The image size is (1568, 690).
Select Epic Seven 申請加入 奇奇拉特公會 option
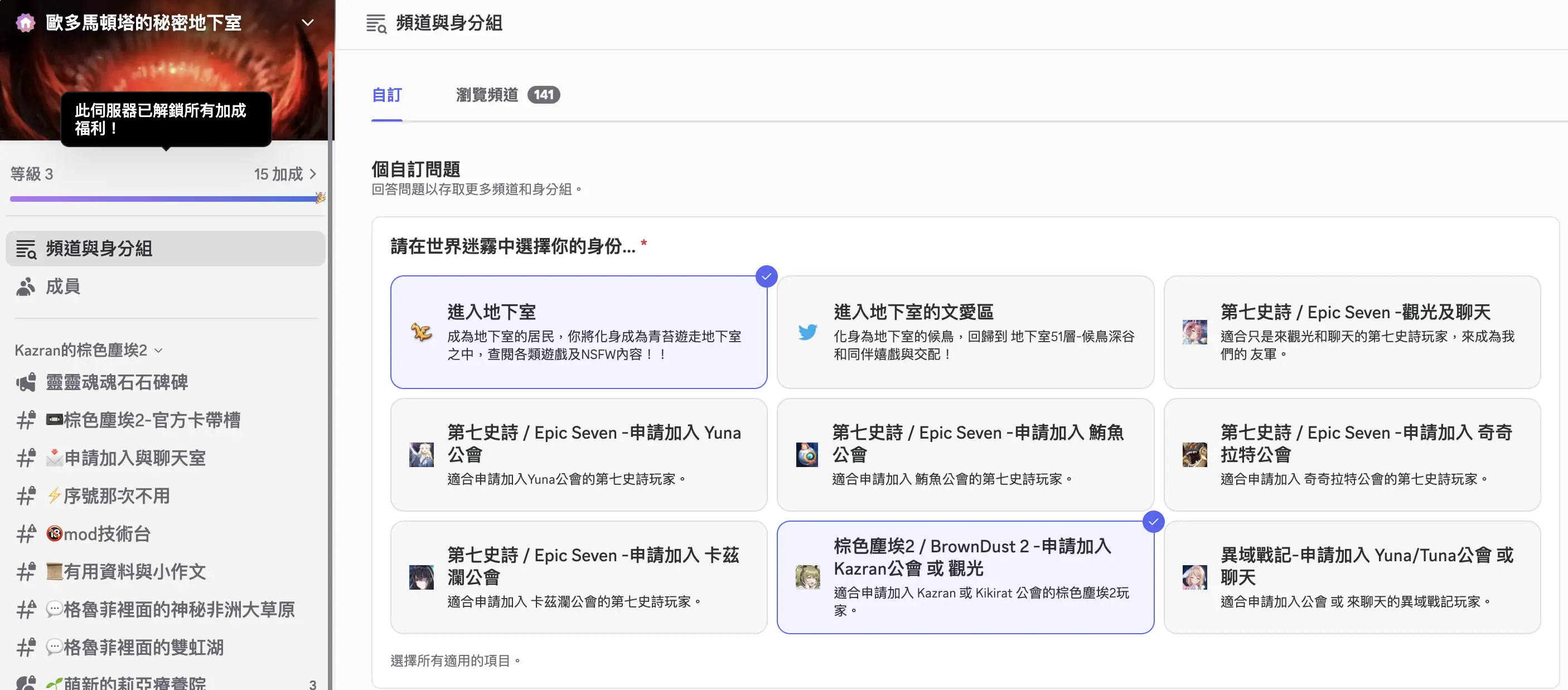(x=1352, y=455)
